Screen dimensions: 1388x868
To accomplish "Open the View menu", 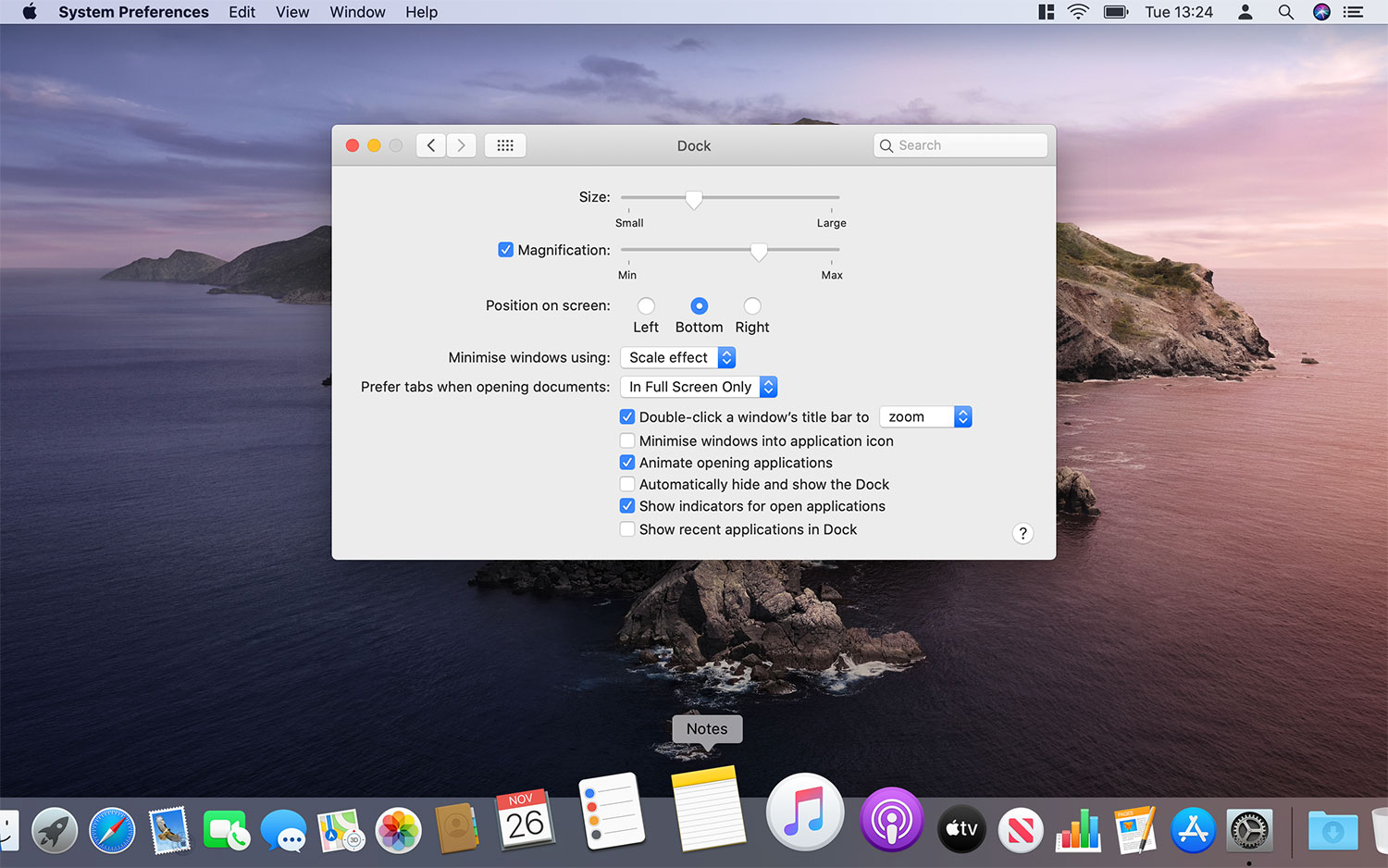I will (x=292, y=12).
